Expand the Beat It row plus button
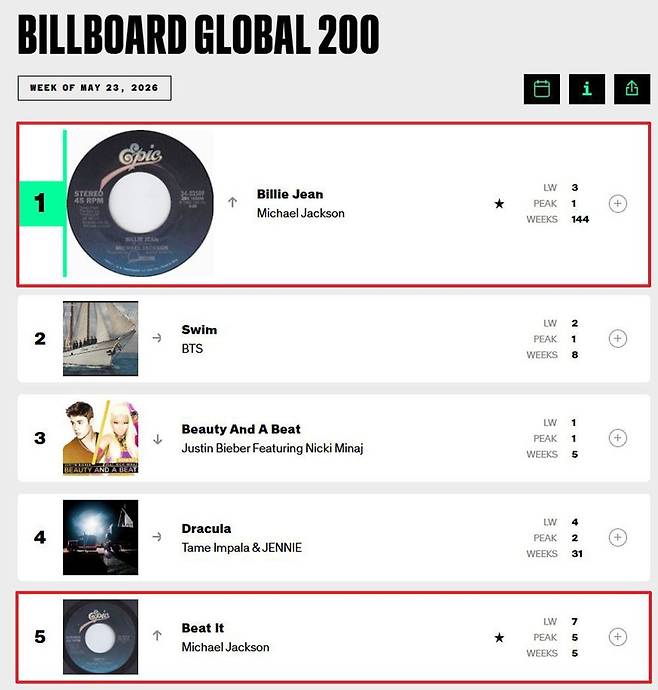 618,637
